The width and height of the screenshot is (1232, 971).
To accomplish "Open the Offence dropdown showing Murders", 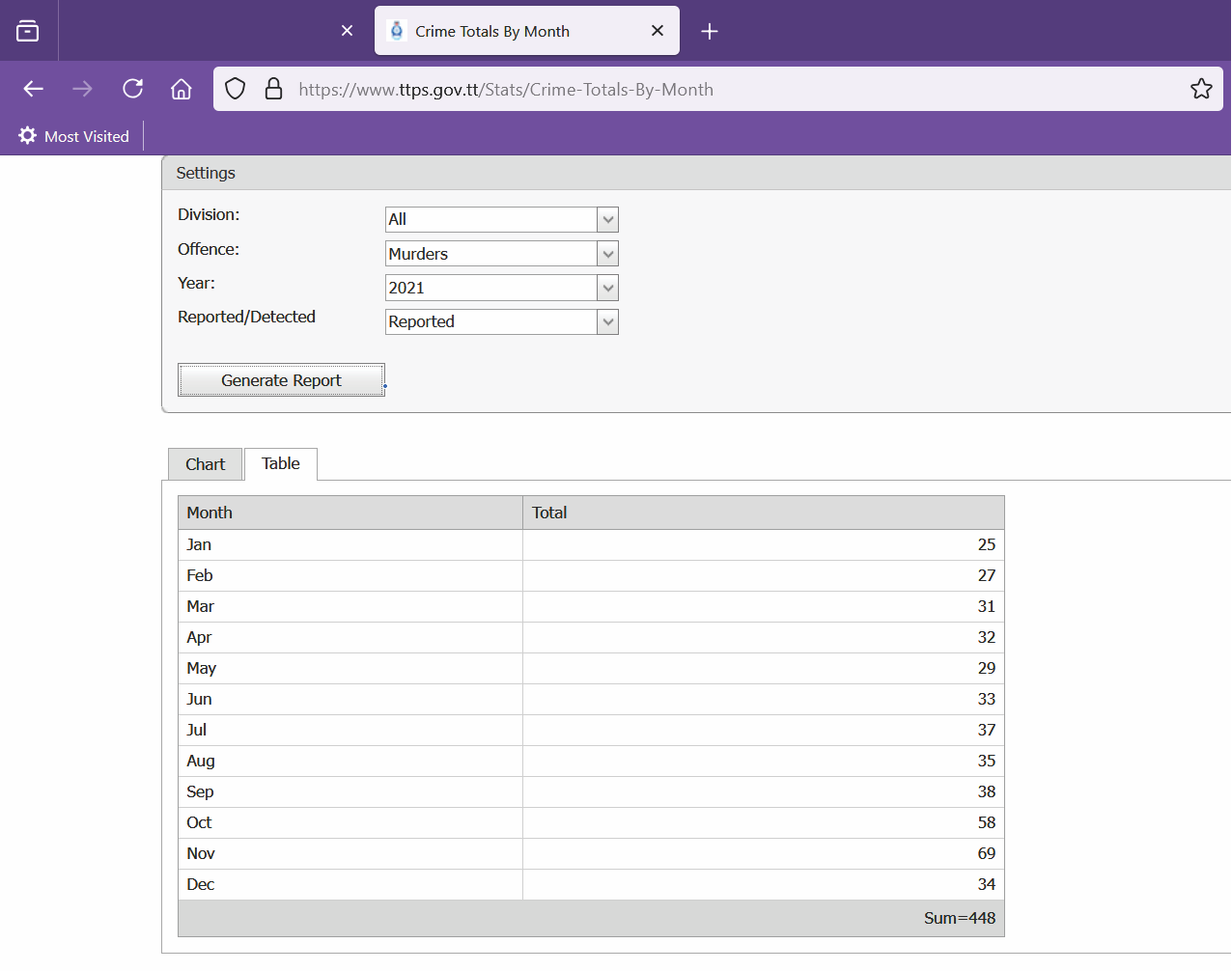I will coord(607,254).
